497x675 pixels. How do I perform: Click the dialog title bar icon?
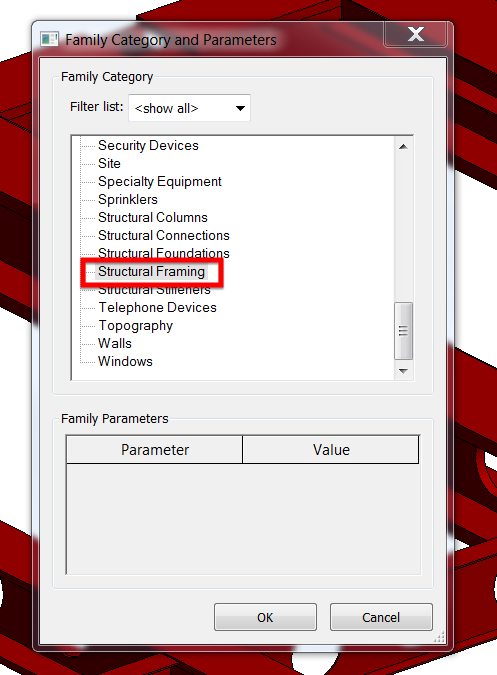coord(49,40)
